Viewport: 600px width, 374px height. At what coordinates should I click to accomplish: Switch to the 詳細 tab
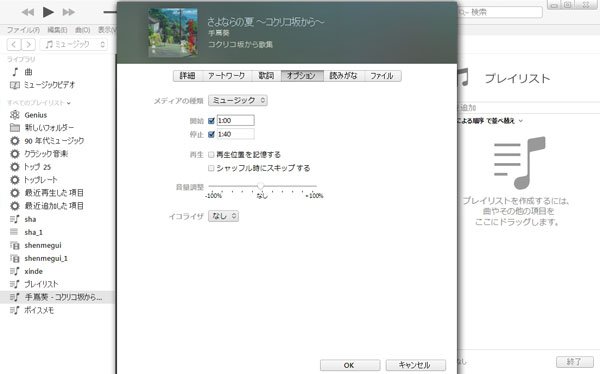point(188,76)
